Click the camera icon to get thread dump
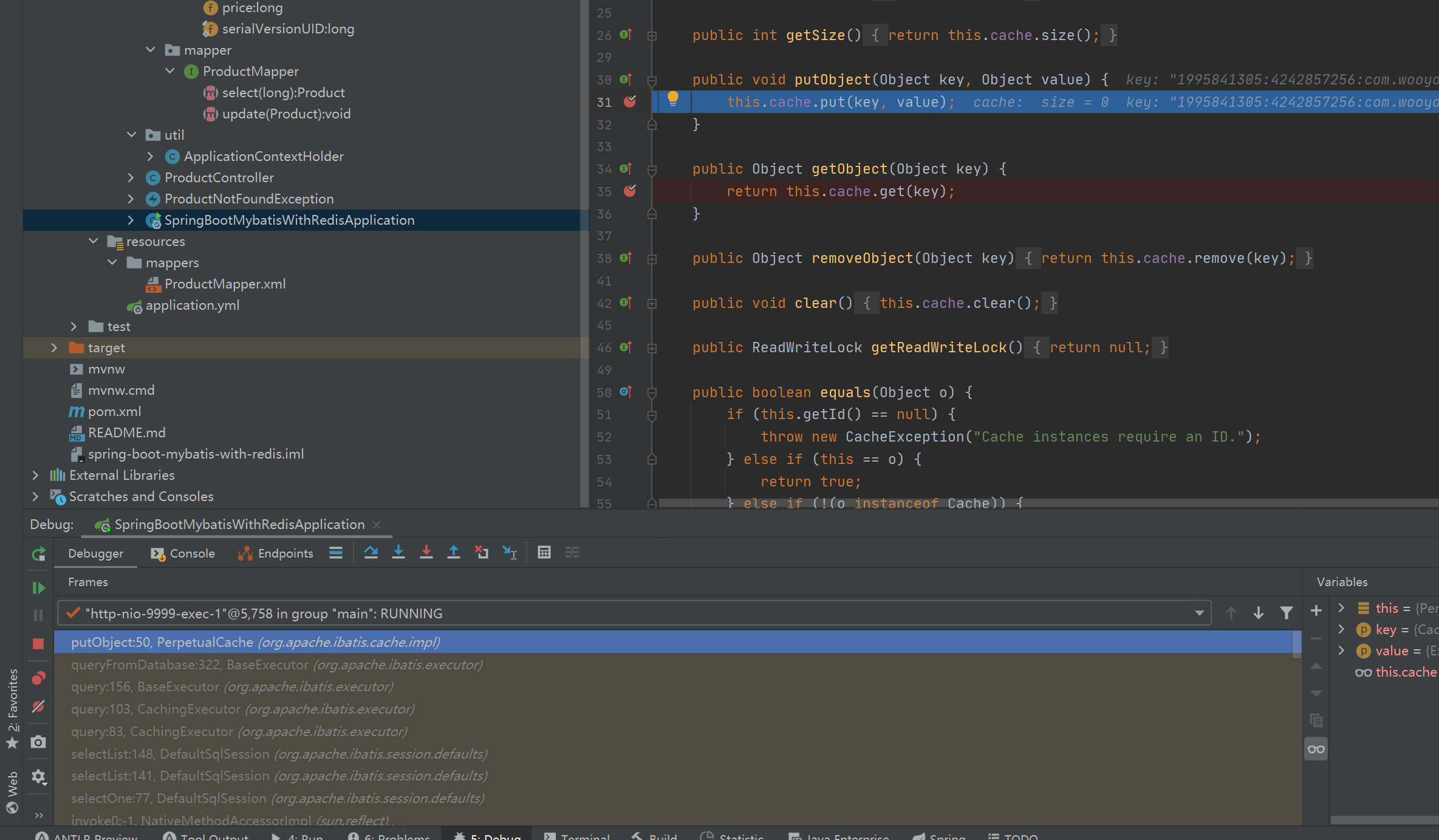 click(x=38, y=742)
